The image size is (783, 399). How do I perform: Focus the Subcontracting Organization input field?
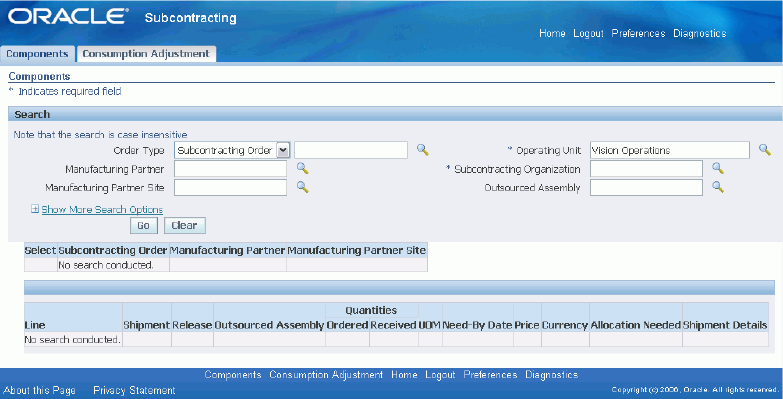646,169
